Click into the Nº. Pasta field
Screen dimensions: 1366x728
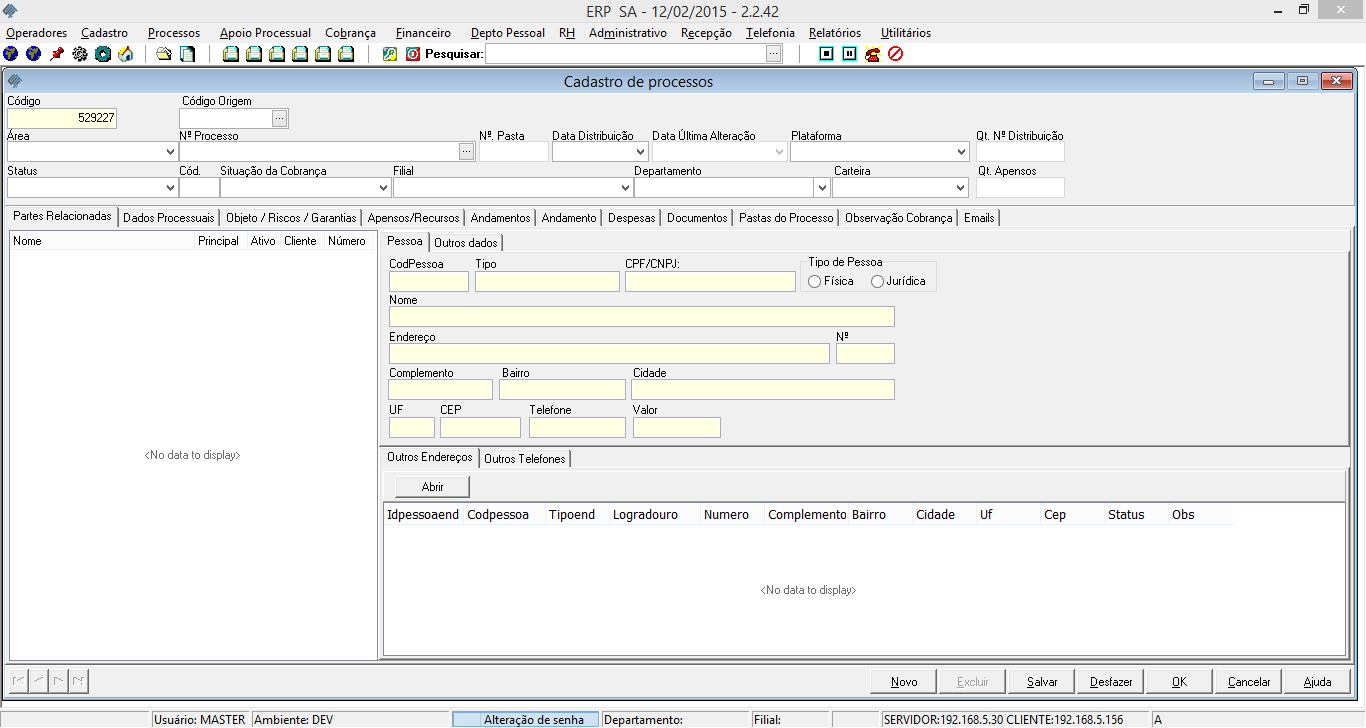[x=514, y=152]
